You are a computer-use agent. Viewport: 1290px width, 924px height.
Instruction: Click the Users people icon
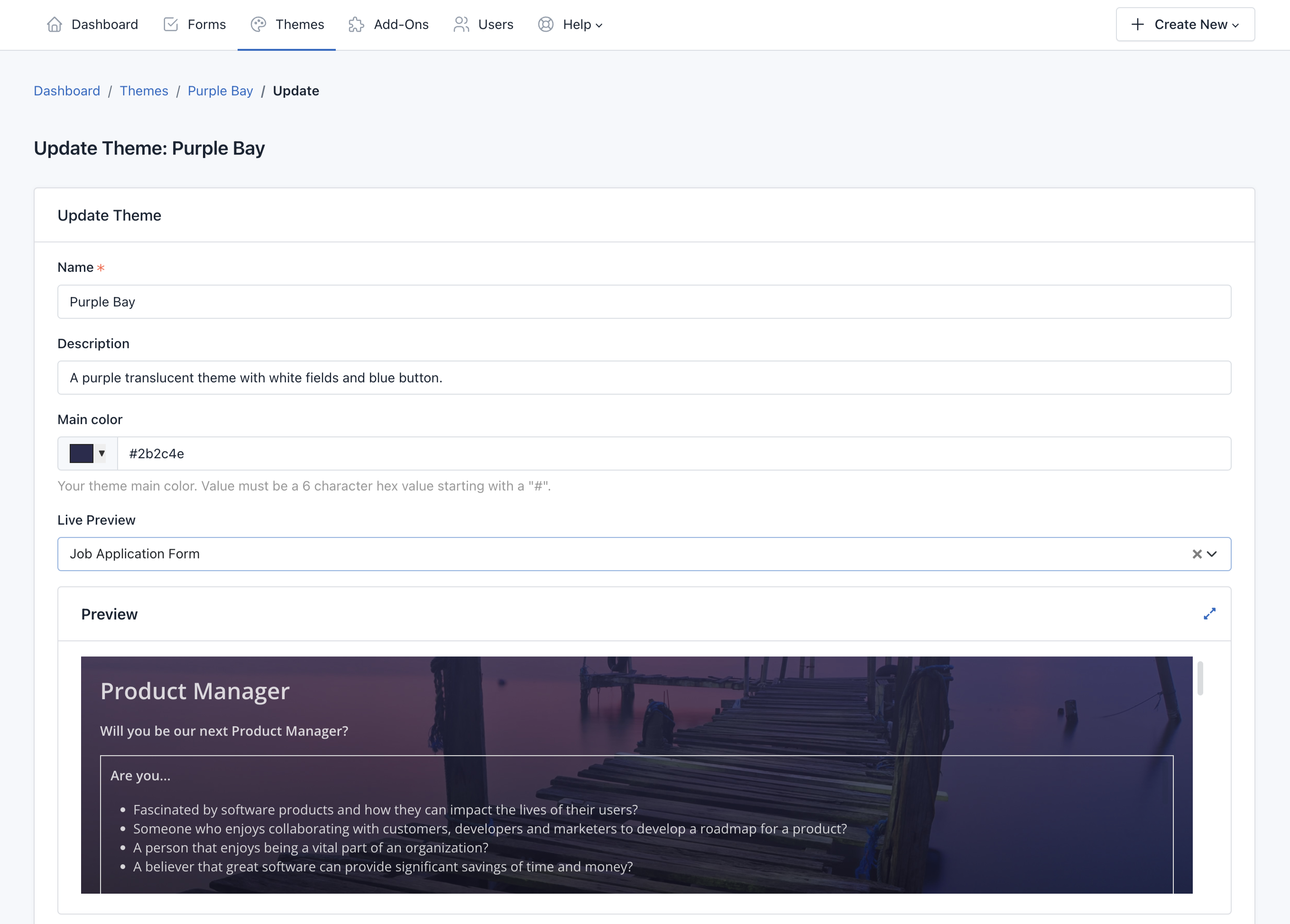coord(461,25)
